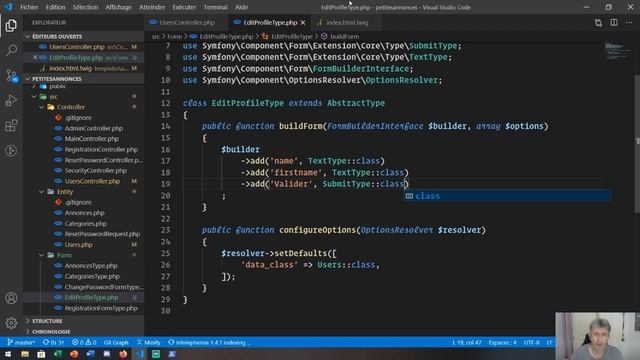Open the Fichier menu
640x360 pixels.
pos(29,7)
